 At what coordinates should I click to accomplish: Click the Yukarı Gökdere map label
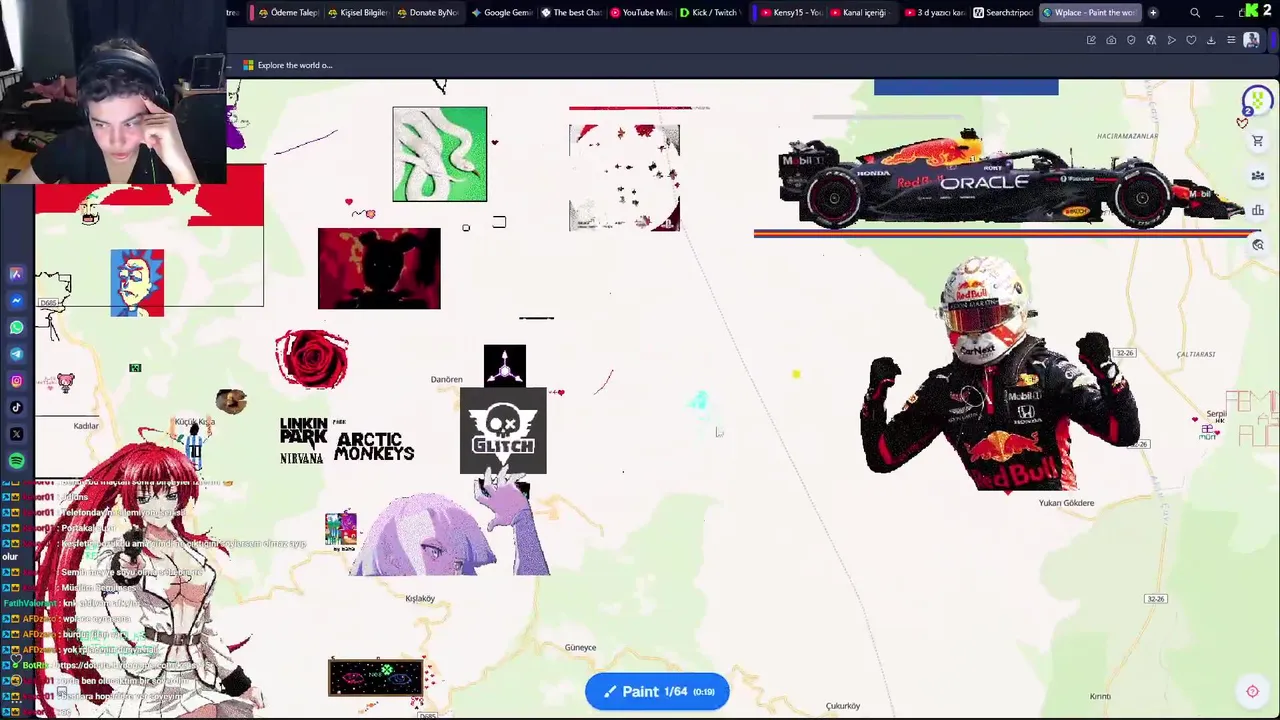(x=1066, y=503)
